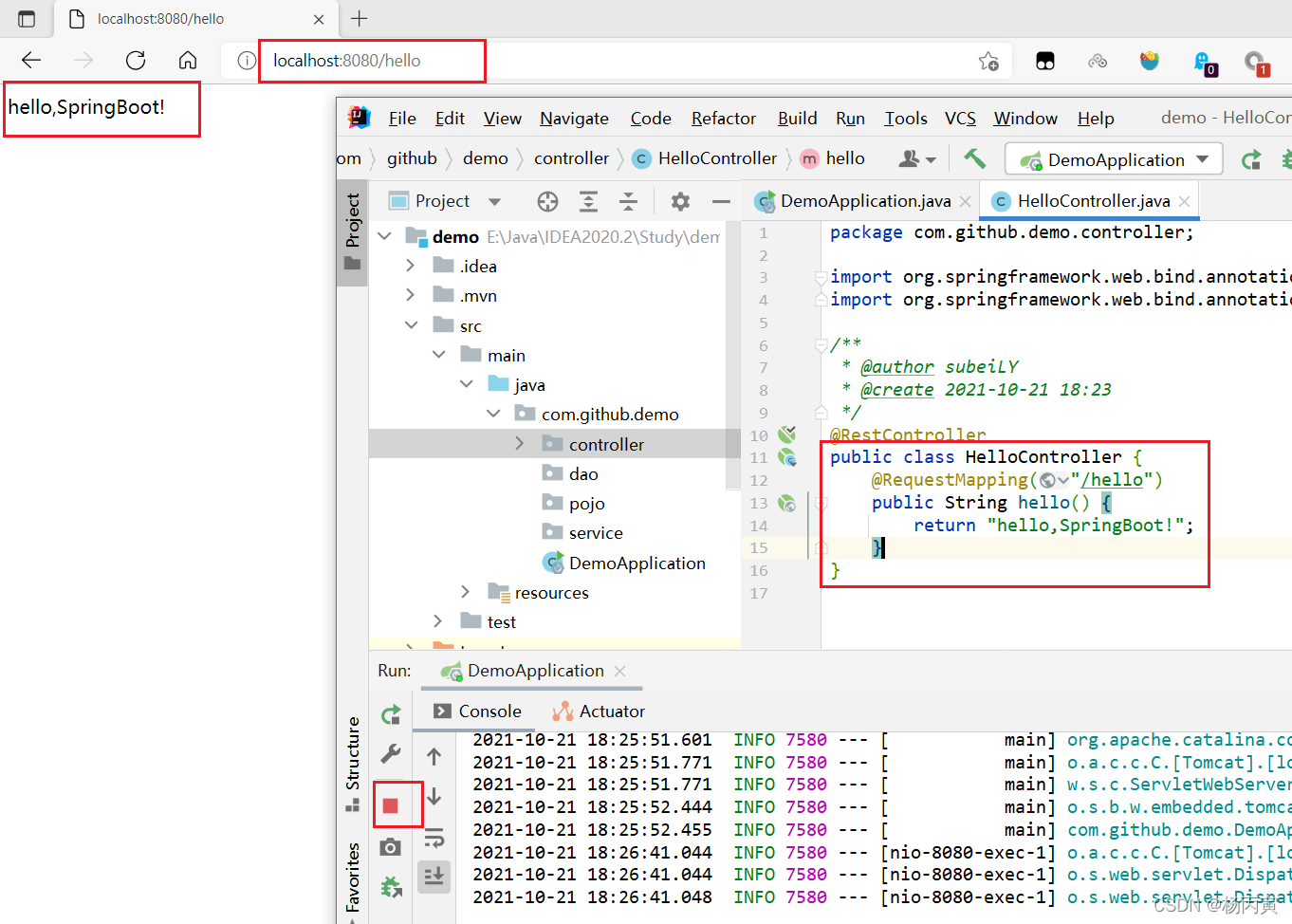Close the DemoApplication.java tab
Image resolution: width=1292 pixels, height=924 pixels.
pyautogui.click(x=965, y=201)
